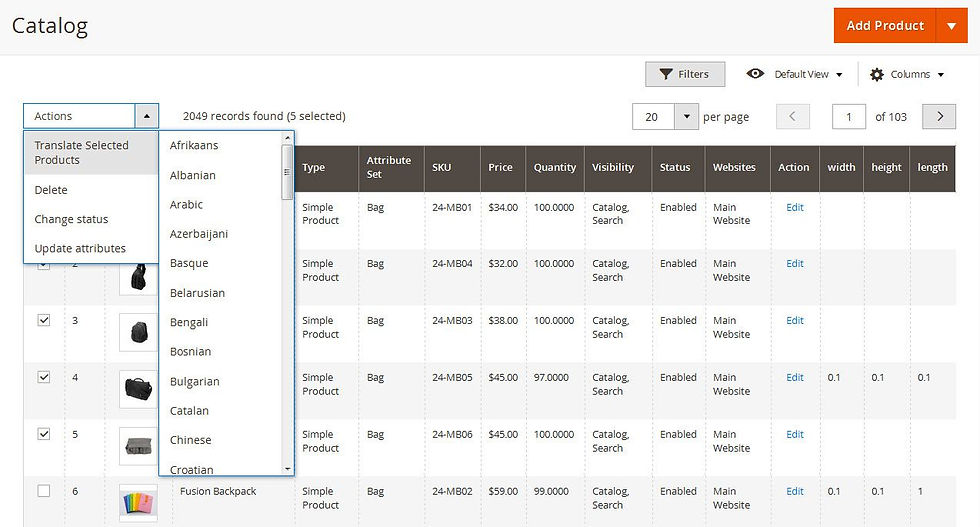This screenshot has width=980, height=527.
Task: Sort by Status column header
Action: coord(678,168)
